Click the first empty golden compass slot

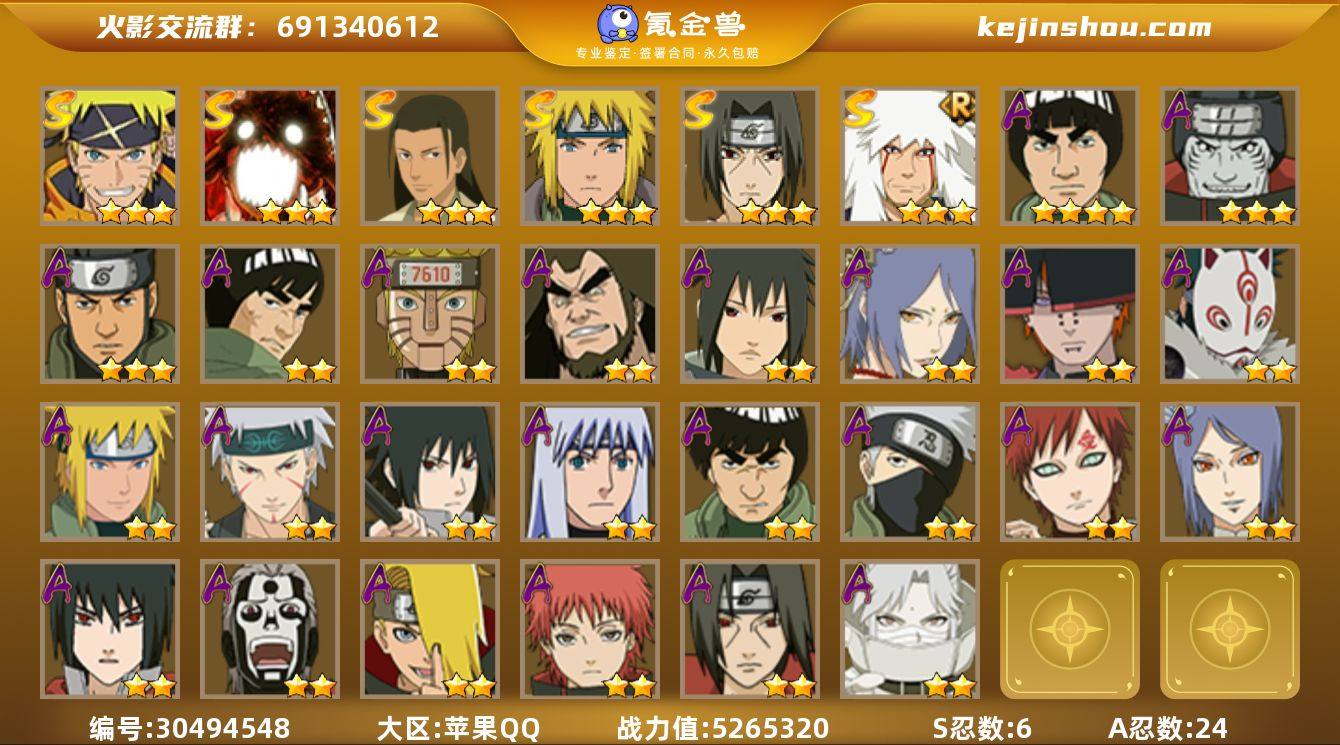point(1070,629)
